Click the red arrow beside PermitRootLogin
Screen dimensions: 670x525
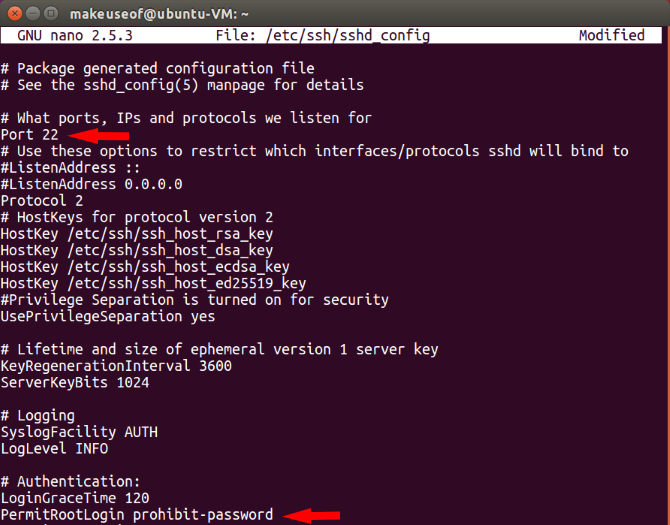[310, 515]
